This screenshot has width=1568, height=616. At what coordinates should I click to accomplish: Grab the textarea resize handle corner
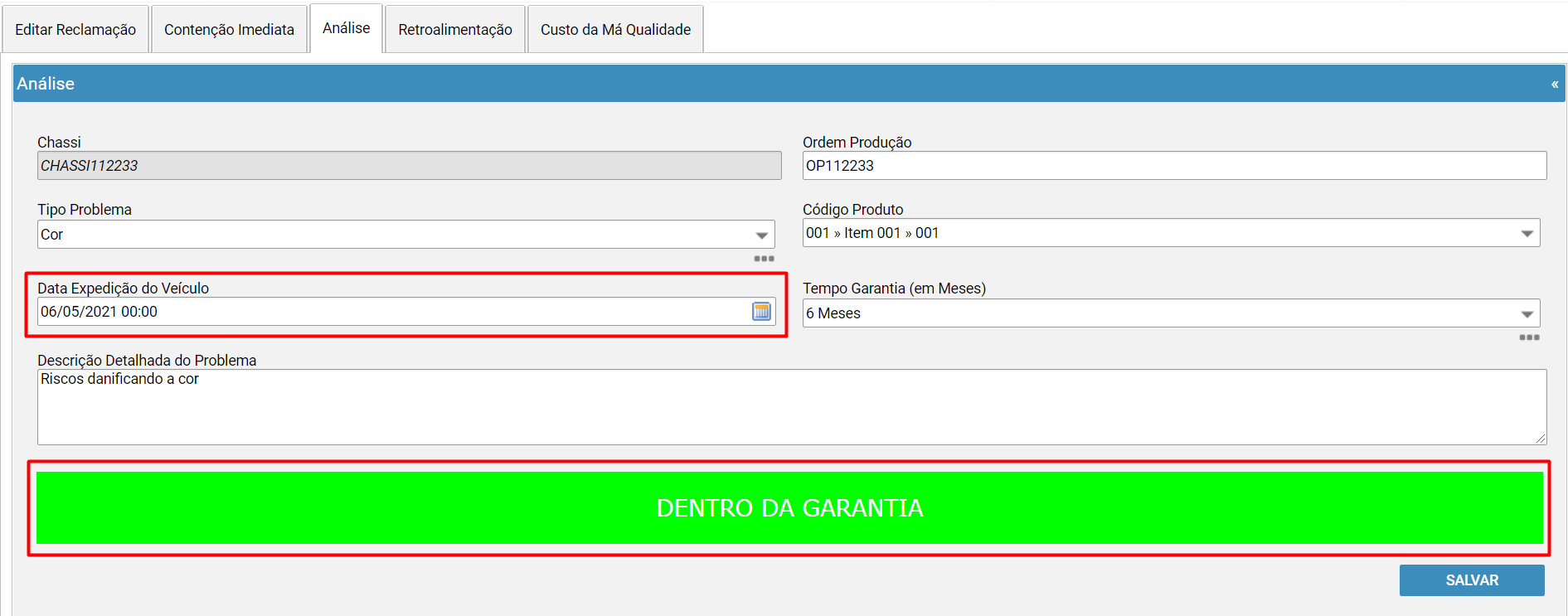tap(1541, 439)
